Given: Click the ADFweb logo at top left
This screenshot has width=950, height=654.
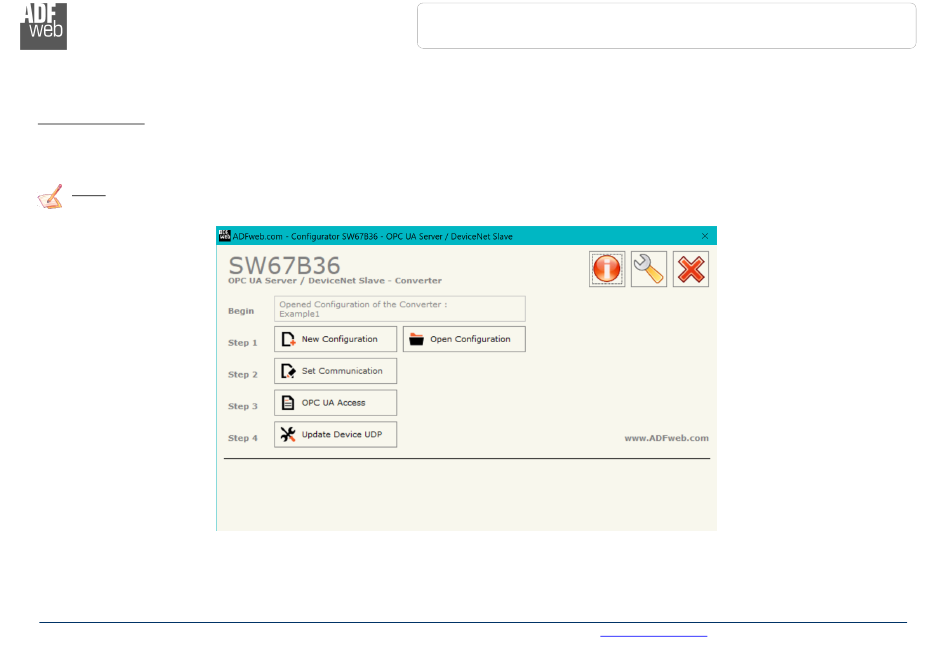Looking at the screenshot, I should (x=44, y=26).
